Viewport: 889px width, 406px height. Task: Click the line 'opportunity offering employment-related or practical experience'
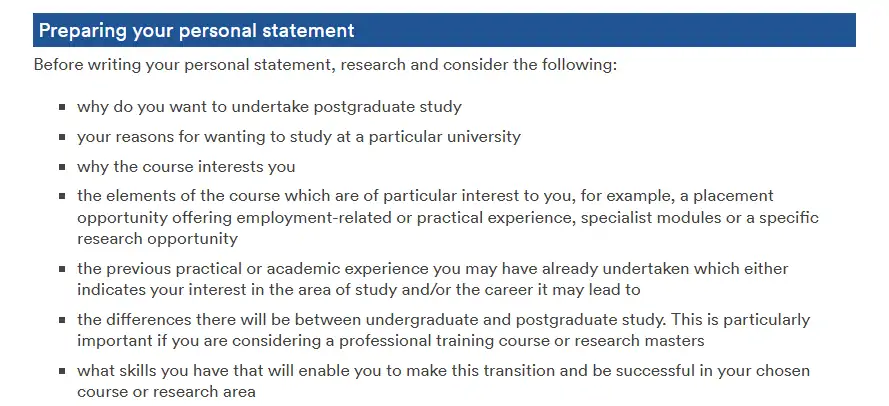448,218
